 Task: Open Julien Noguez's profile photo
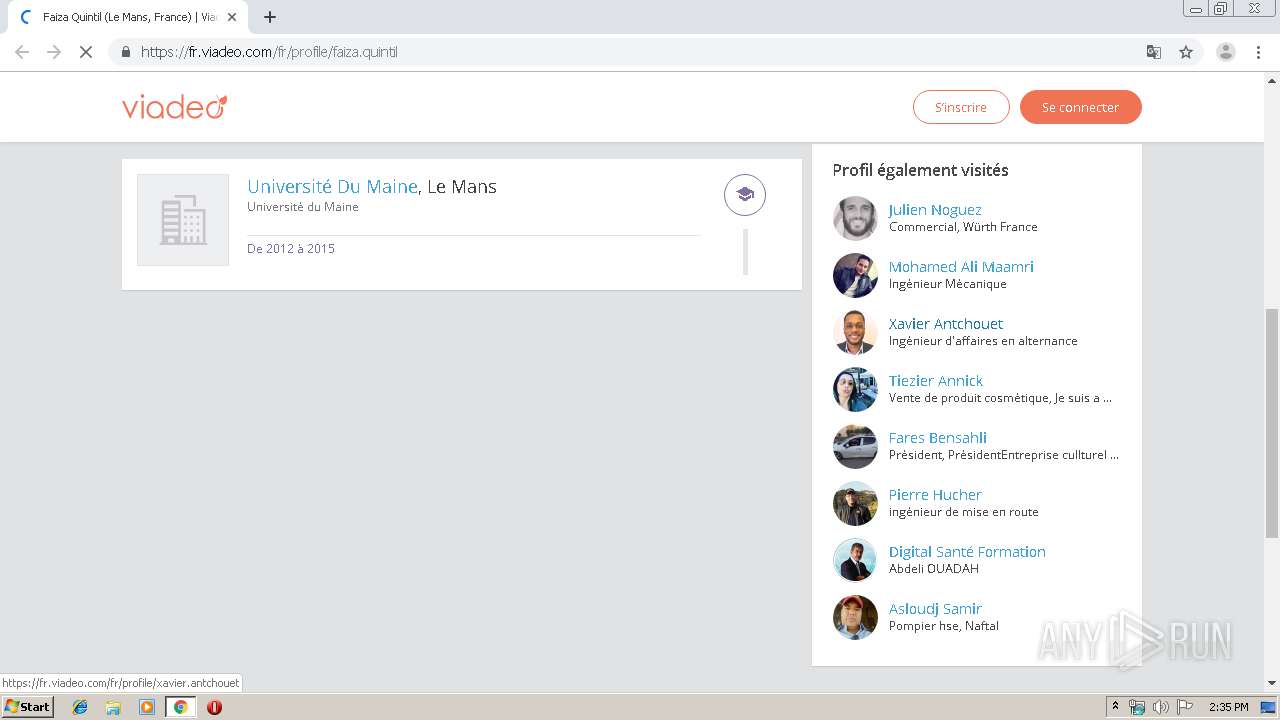click(855, 218)
